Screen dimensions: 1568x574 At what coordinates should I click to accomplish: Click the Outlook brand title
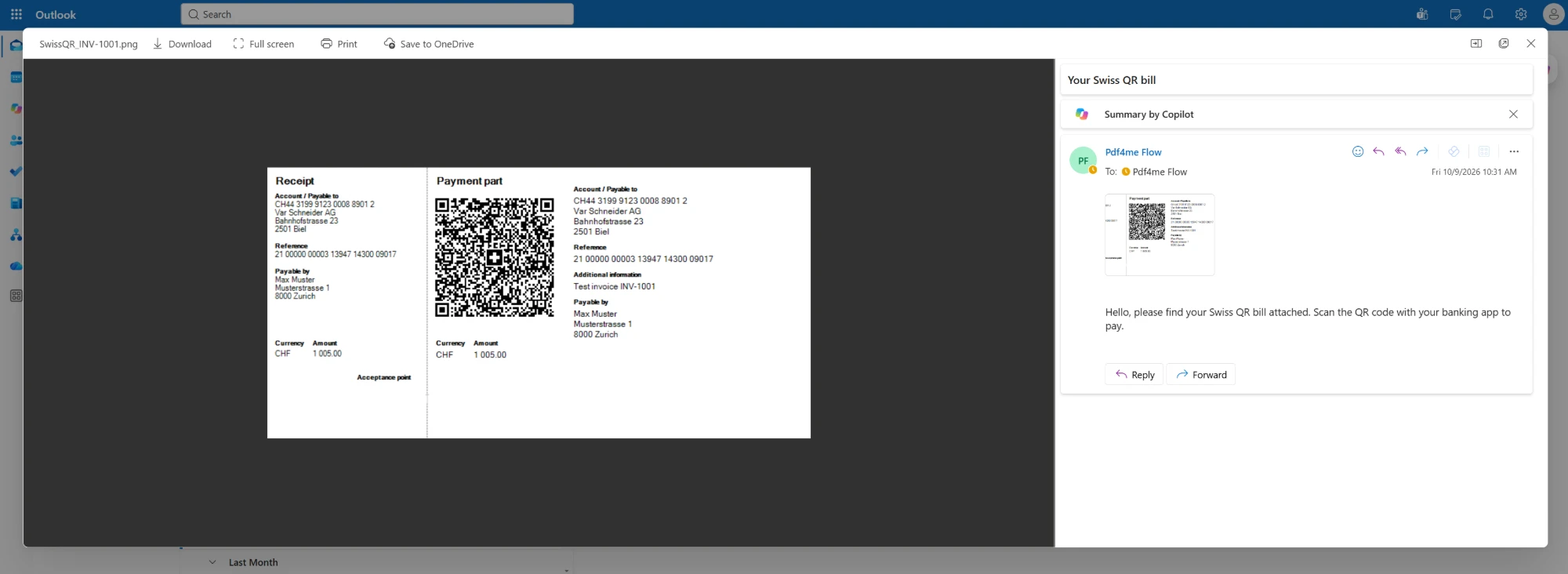coord(56,14)
